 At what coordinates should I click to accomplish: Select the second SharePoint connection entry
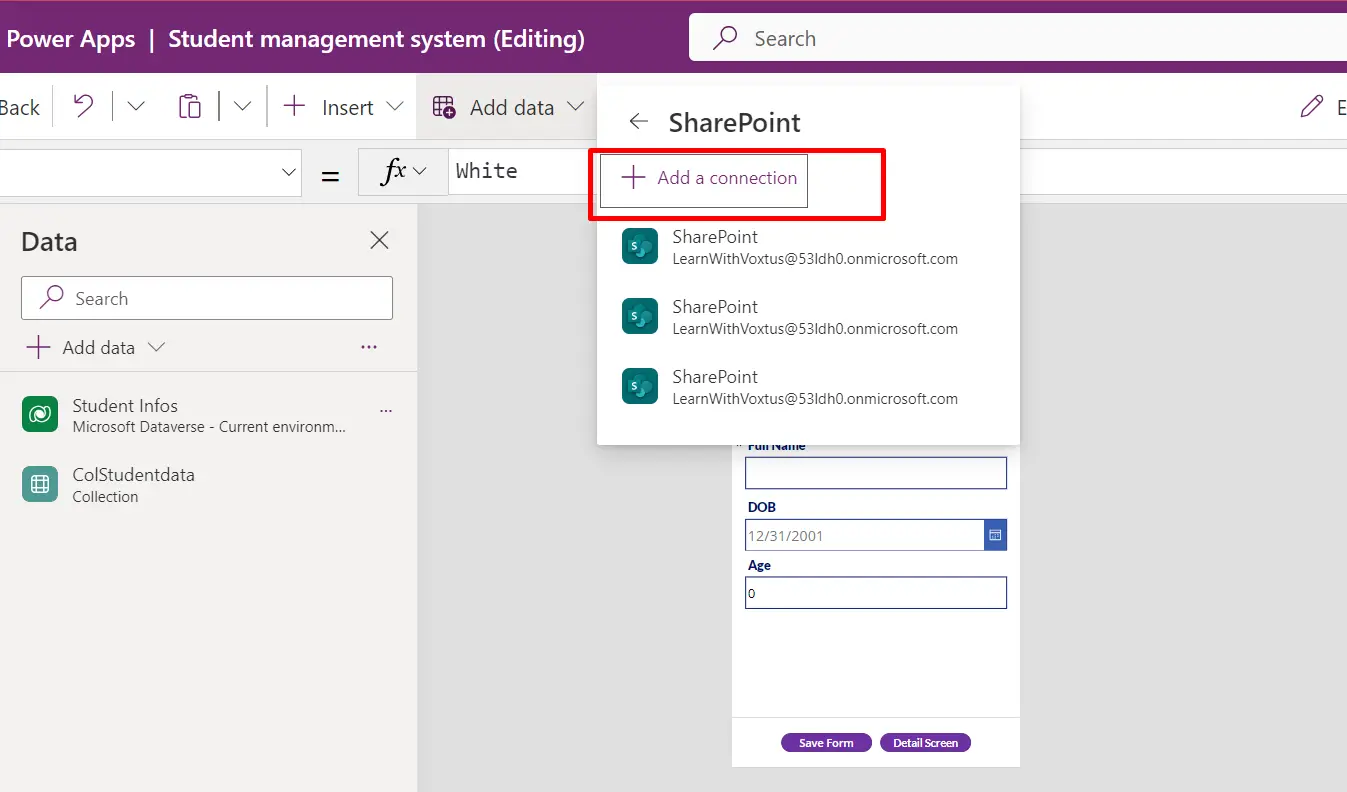808,316
